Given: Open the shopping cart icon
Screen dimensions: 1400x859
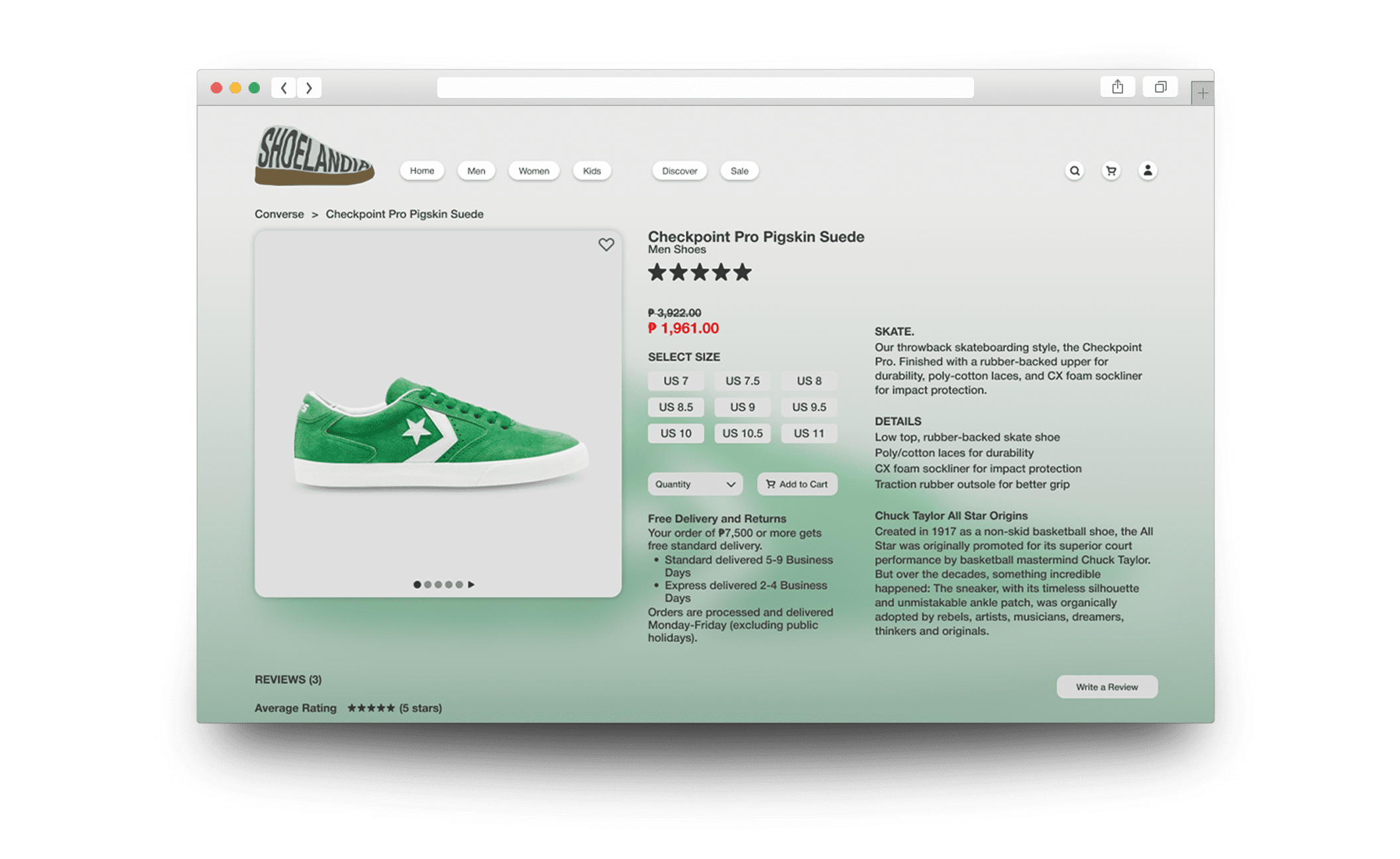Looking at the screenshot, I should coord(1111,171).
